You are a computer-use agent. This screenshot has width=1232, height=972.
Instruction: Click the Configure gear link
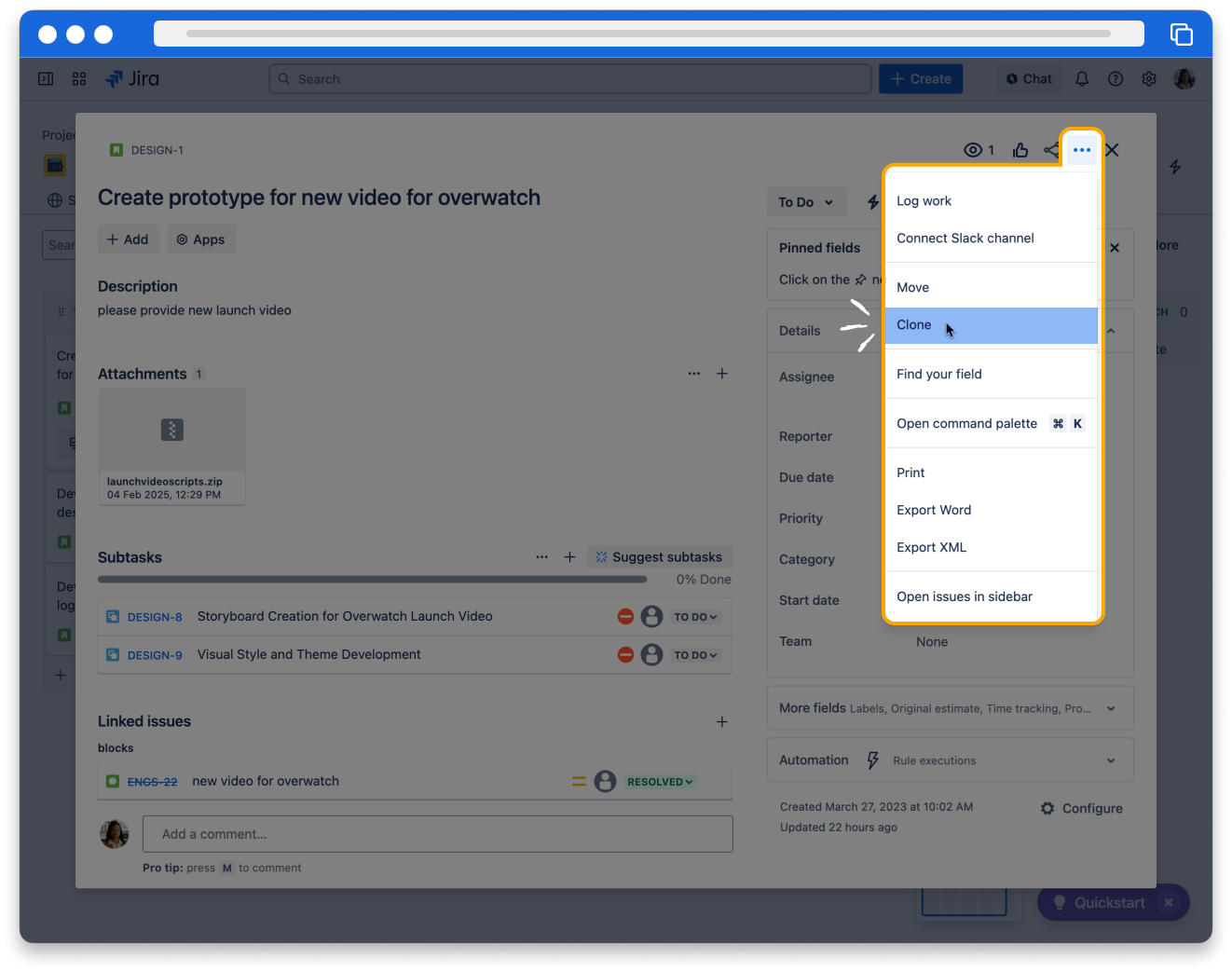(1082, 809)
